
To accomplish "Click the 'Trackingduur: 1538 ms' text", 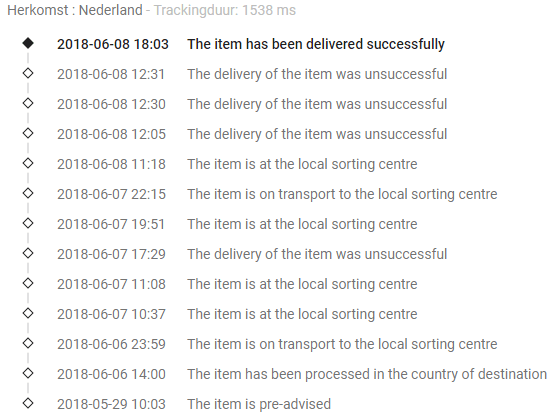I will pos(225,10).
